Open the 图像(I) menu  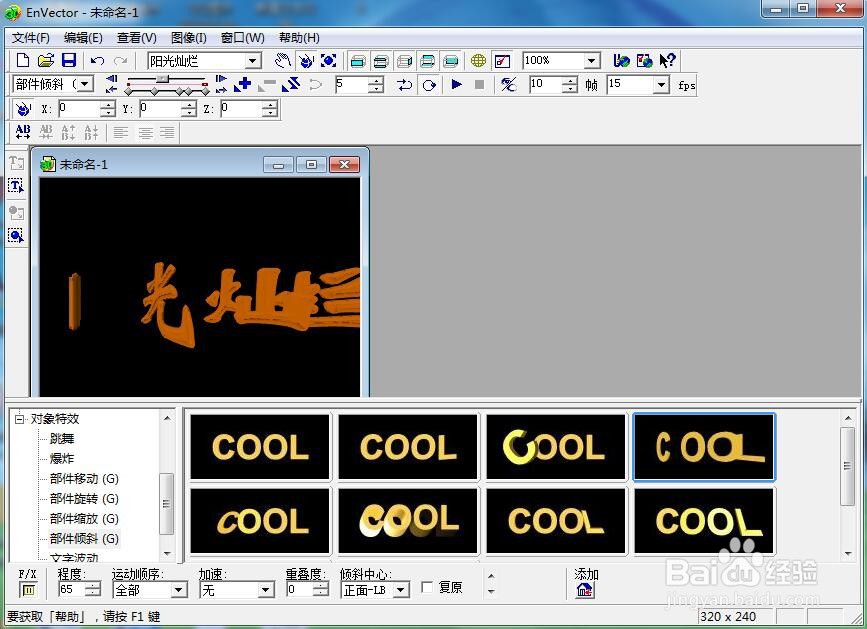[189, 38]
